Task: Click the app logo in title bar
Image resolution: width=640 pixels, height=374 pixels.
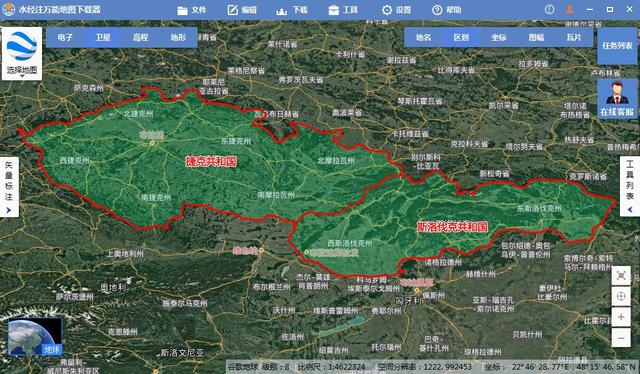Action: (x=8, y=9)
